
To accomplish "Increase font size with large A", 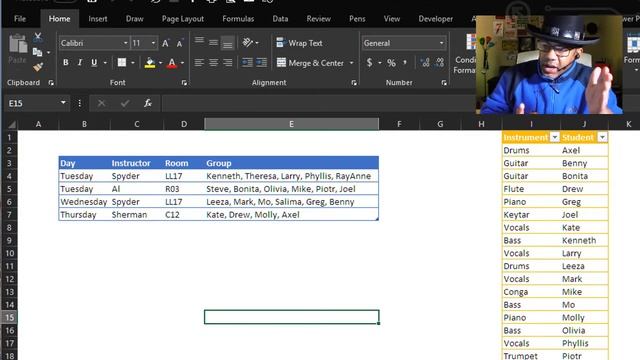I will click(x=165, y=43).
